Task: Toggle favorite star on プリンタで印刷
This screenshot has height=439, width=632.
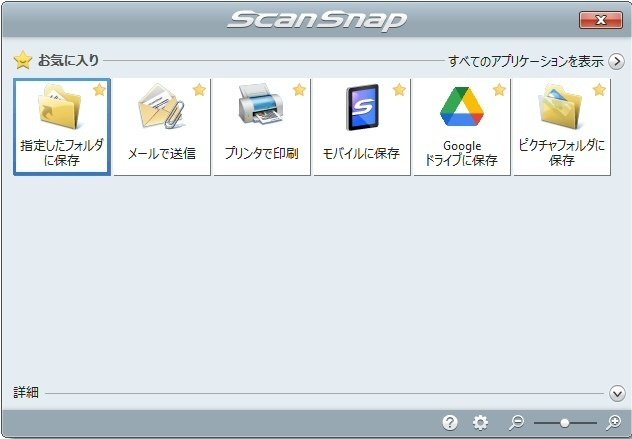Action: coord(299,89)
